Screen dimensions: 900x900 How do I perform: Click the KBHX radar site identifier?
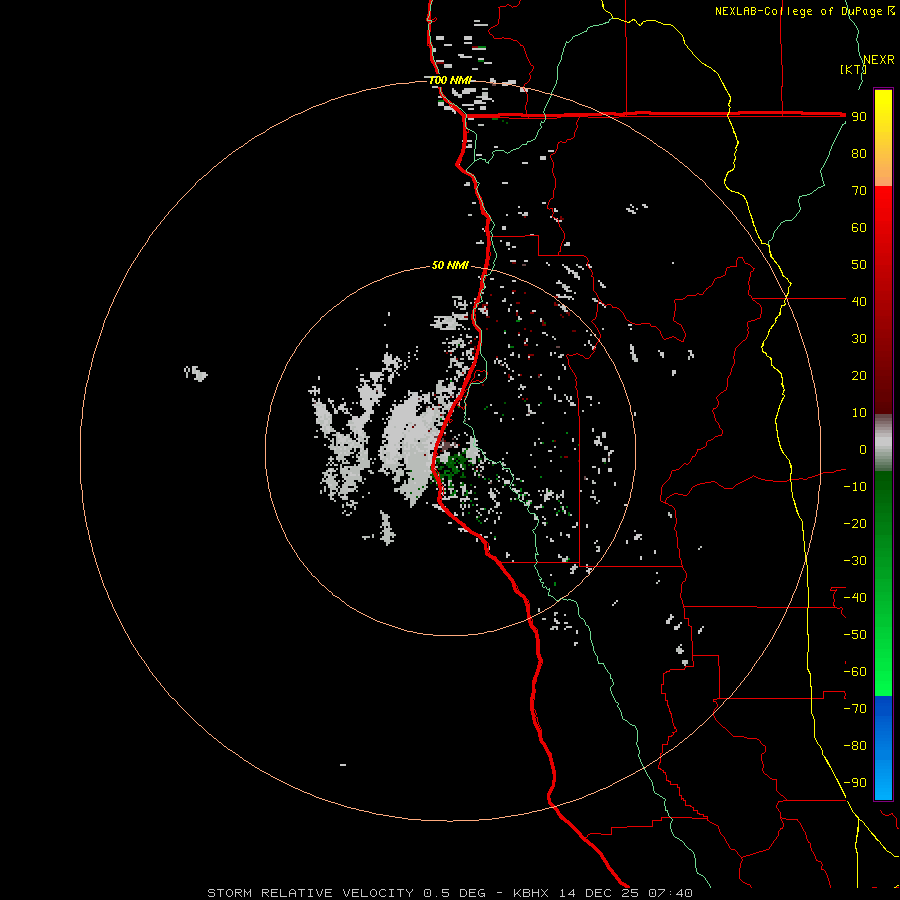coord(531,893)
